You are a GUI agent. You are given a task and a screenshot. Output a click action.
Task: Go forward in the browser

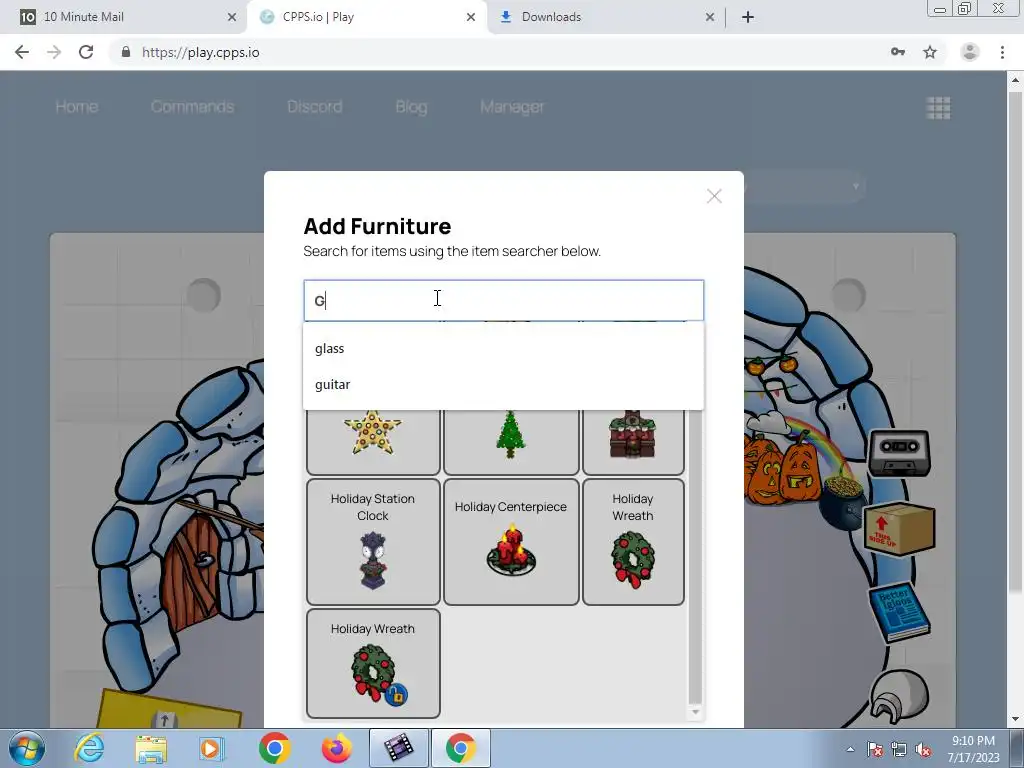tap(54, 52)
